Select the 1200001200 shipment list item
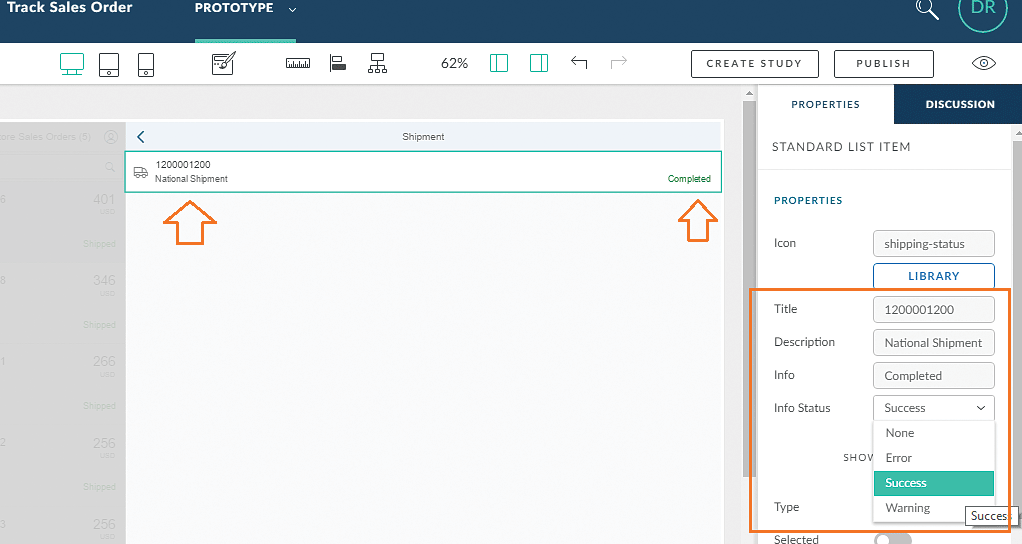 (422, 171)
